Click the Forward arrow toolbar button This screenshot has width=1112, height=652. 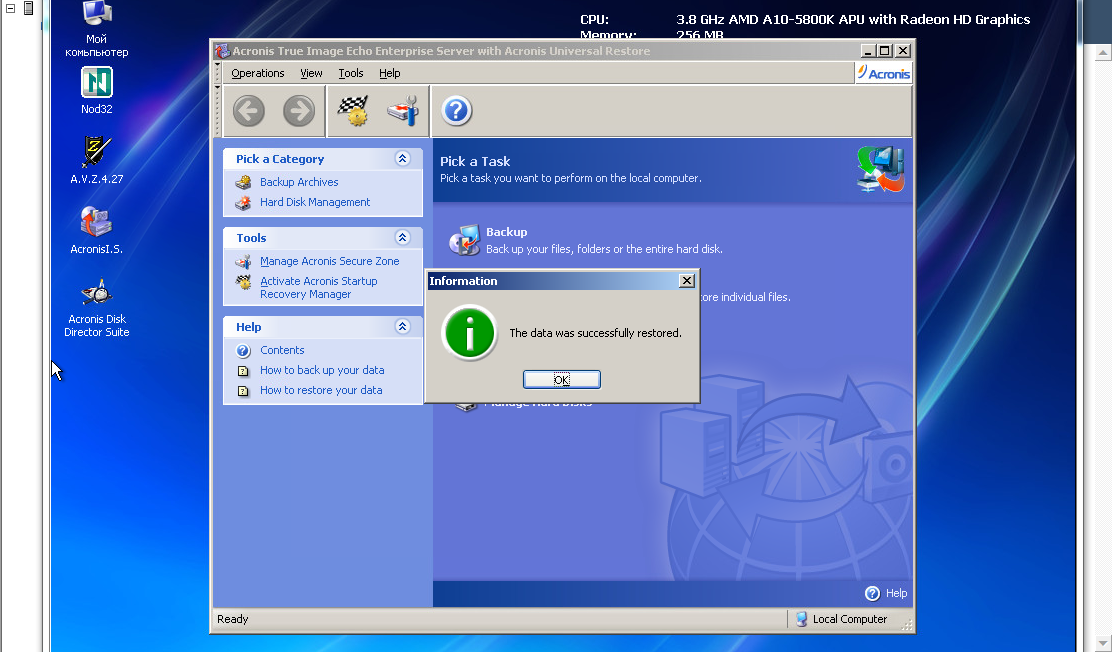point(299,111)
